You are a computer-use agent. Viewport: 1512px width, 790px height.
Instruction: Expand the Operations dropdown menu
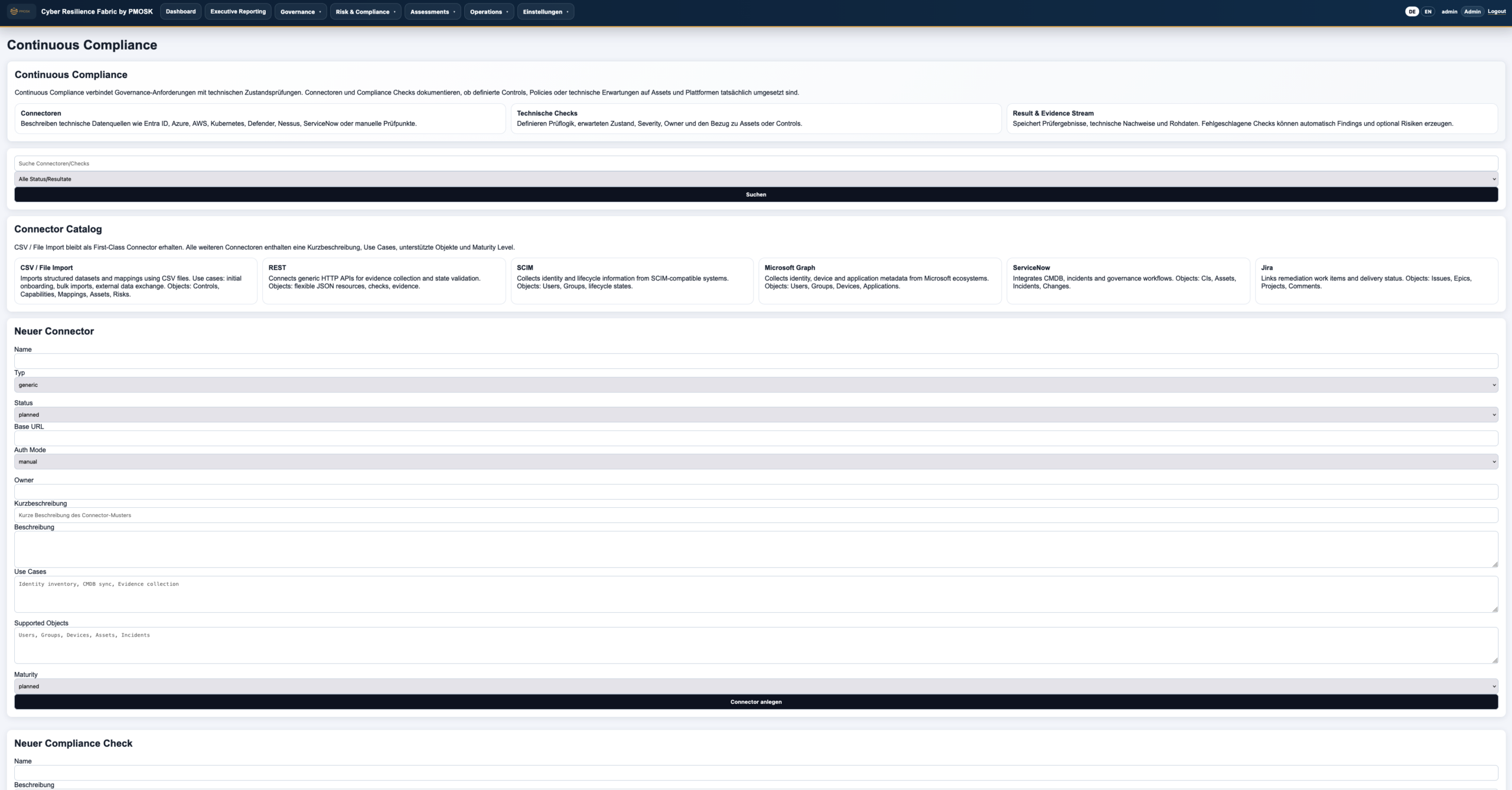tap(489, 11)
